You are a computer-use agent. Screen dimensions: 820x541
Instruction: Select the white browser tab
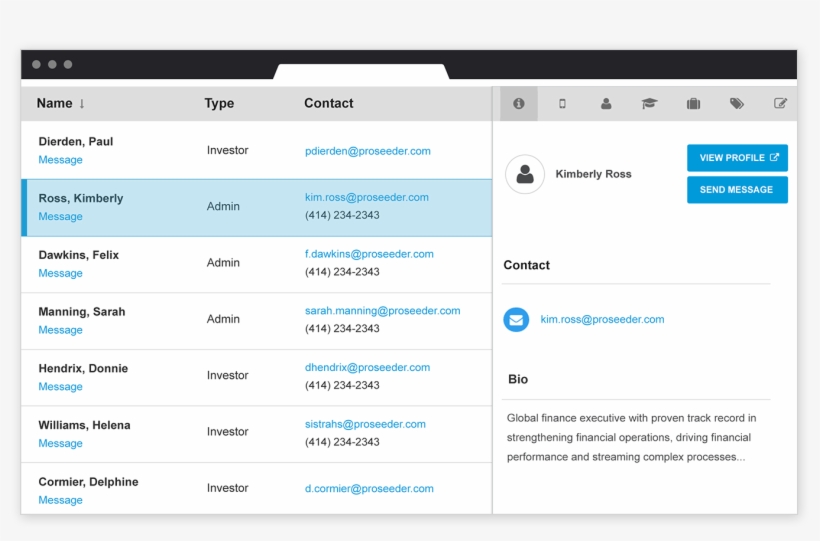pos(361,72)
